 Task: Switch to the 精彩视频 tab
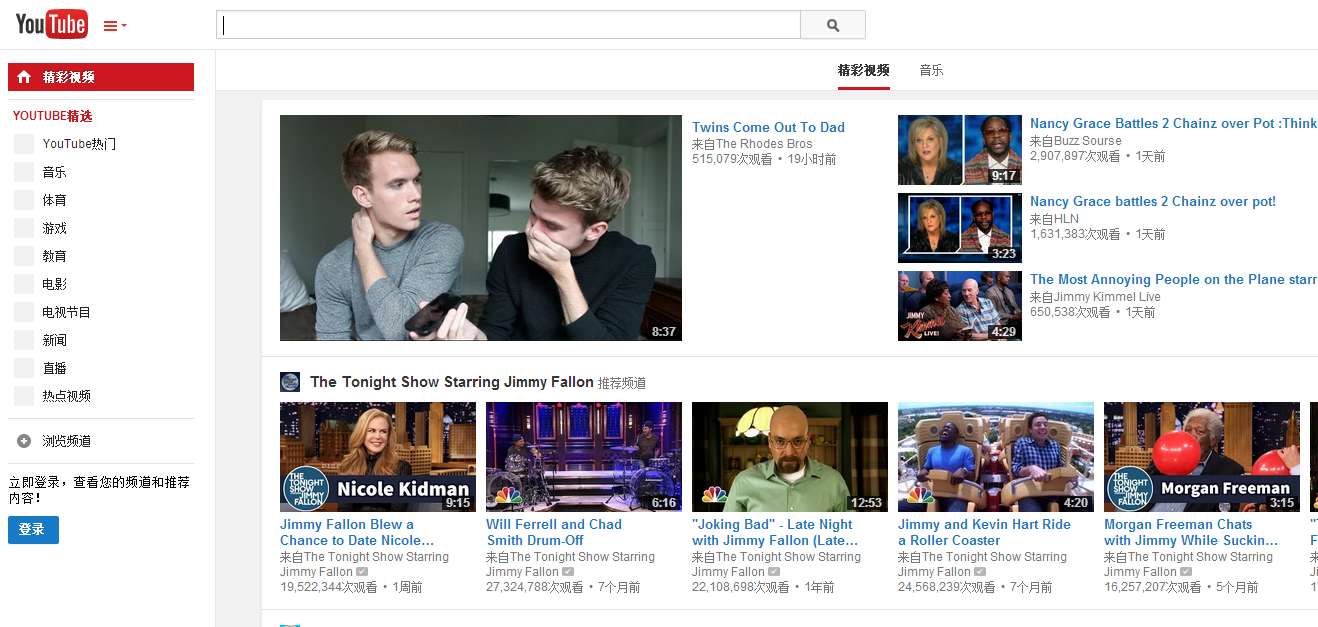tap(864, 70)
